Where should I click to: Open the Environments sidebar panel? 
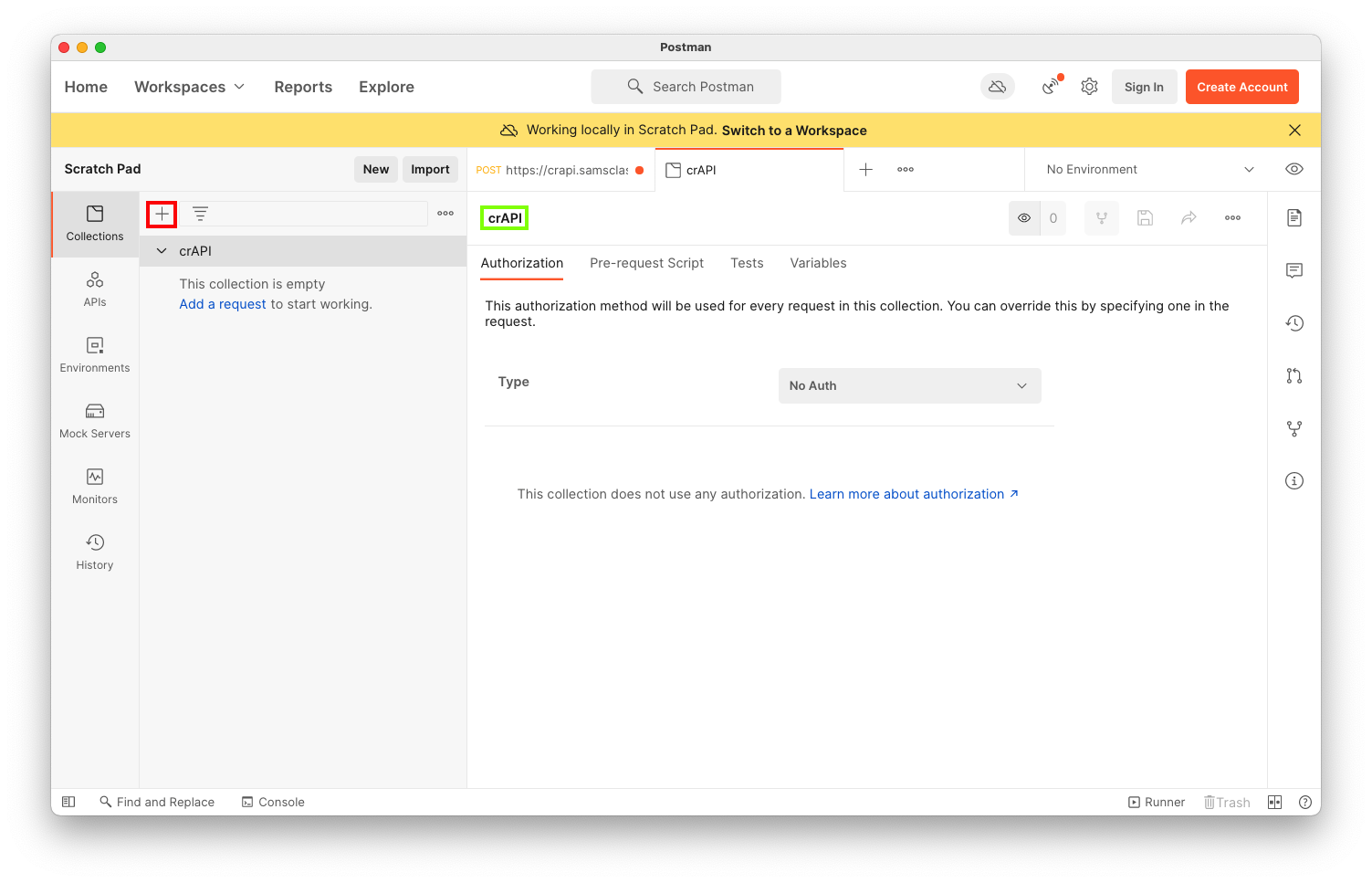(x=95, y=355)
